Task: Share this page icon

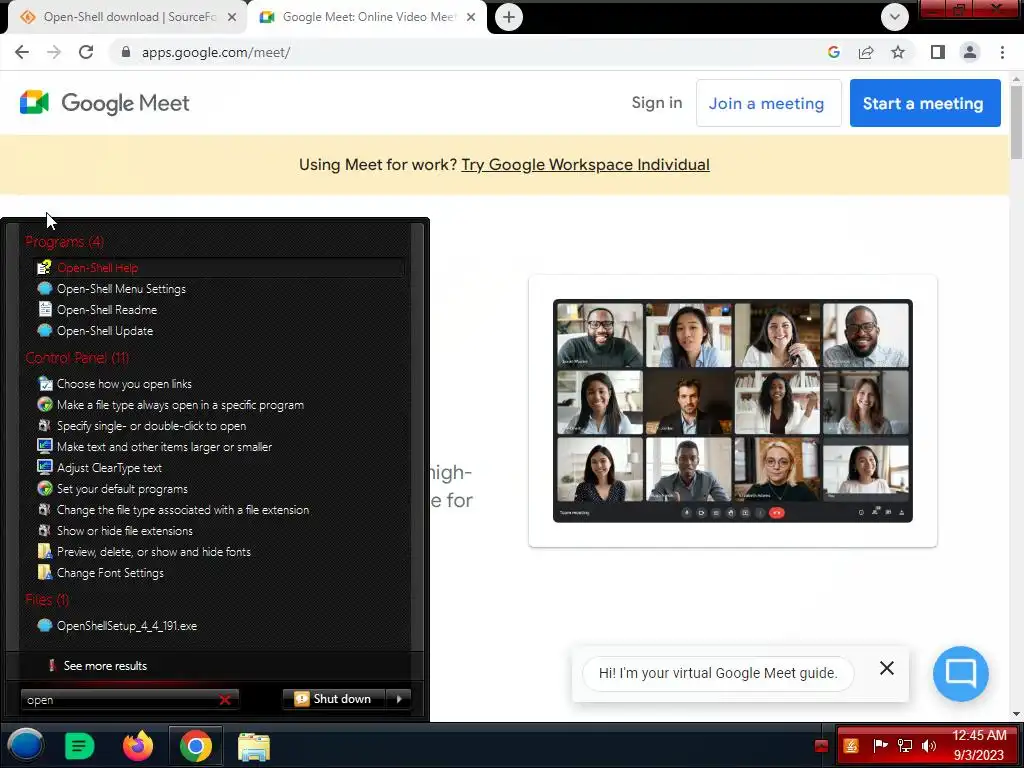Action: (x=866, y=52)
